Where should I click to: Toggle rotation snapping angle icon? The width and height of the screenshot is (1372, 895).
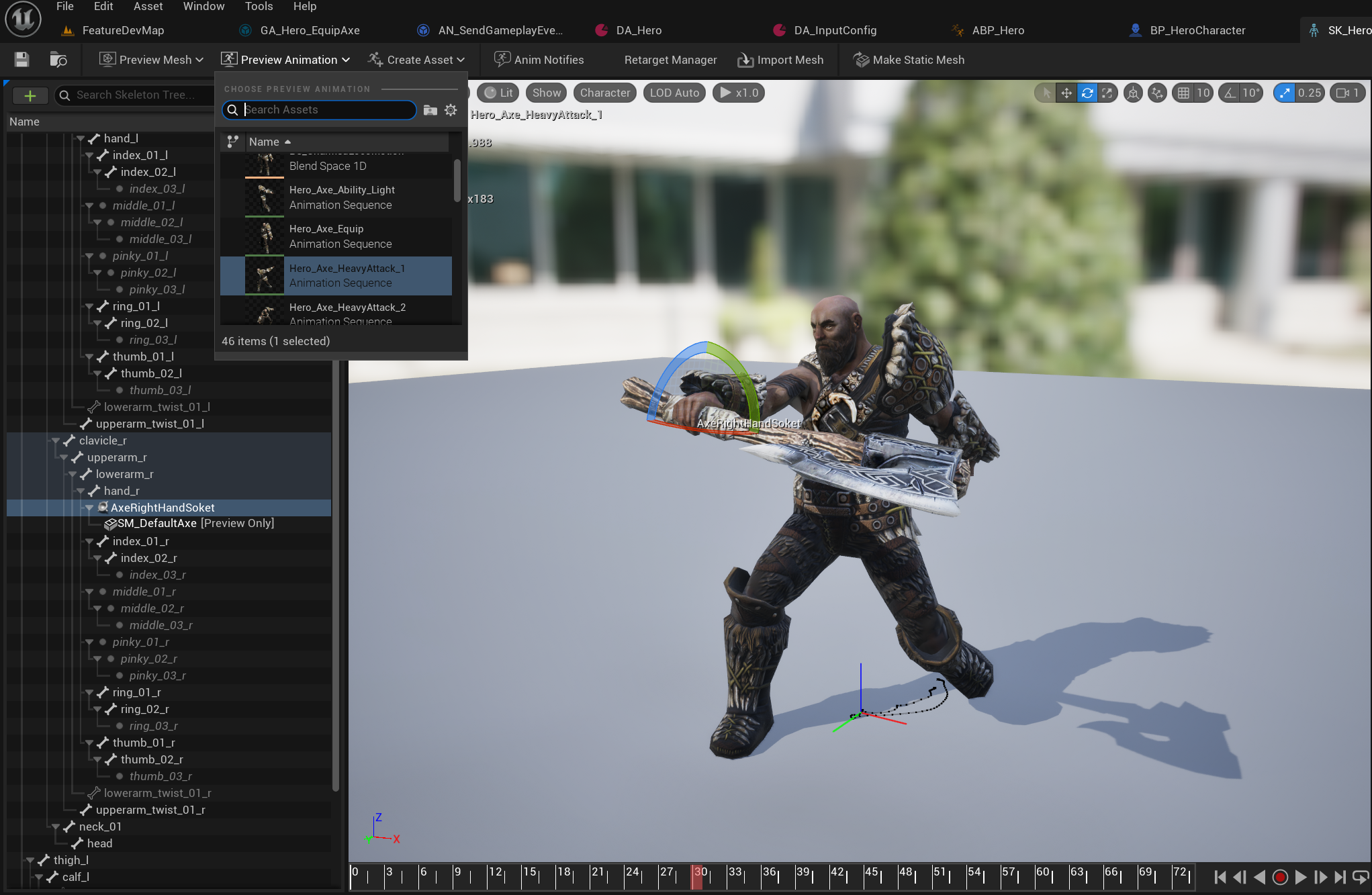pyautogui.click(x=1230, y=93)
